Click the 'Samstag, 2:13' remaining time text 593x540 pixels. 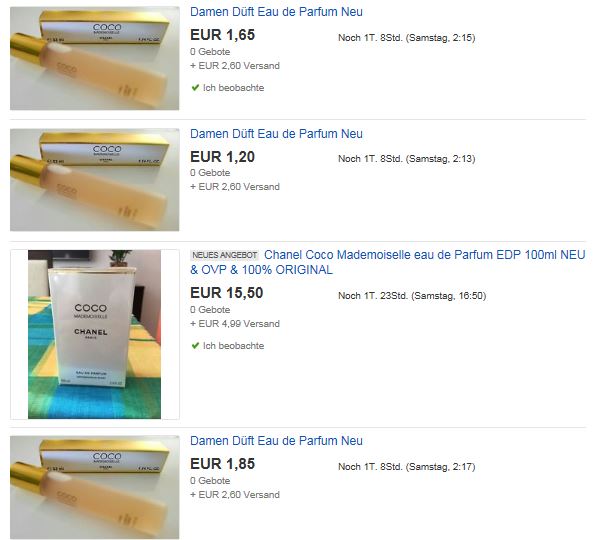(441, 159)
